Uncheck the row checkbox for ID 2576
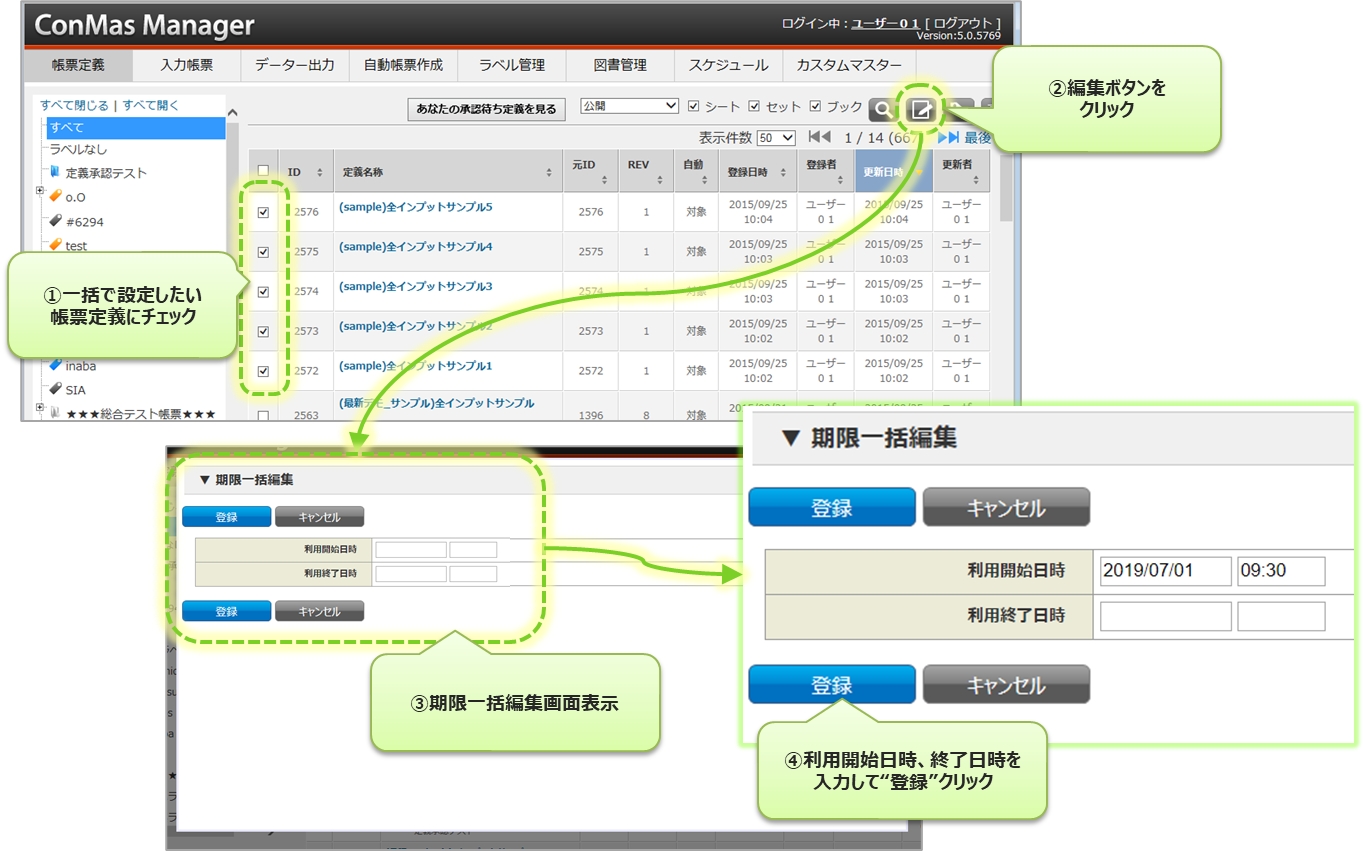Screen dimensions: 1365x851 263,212
